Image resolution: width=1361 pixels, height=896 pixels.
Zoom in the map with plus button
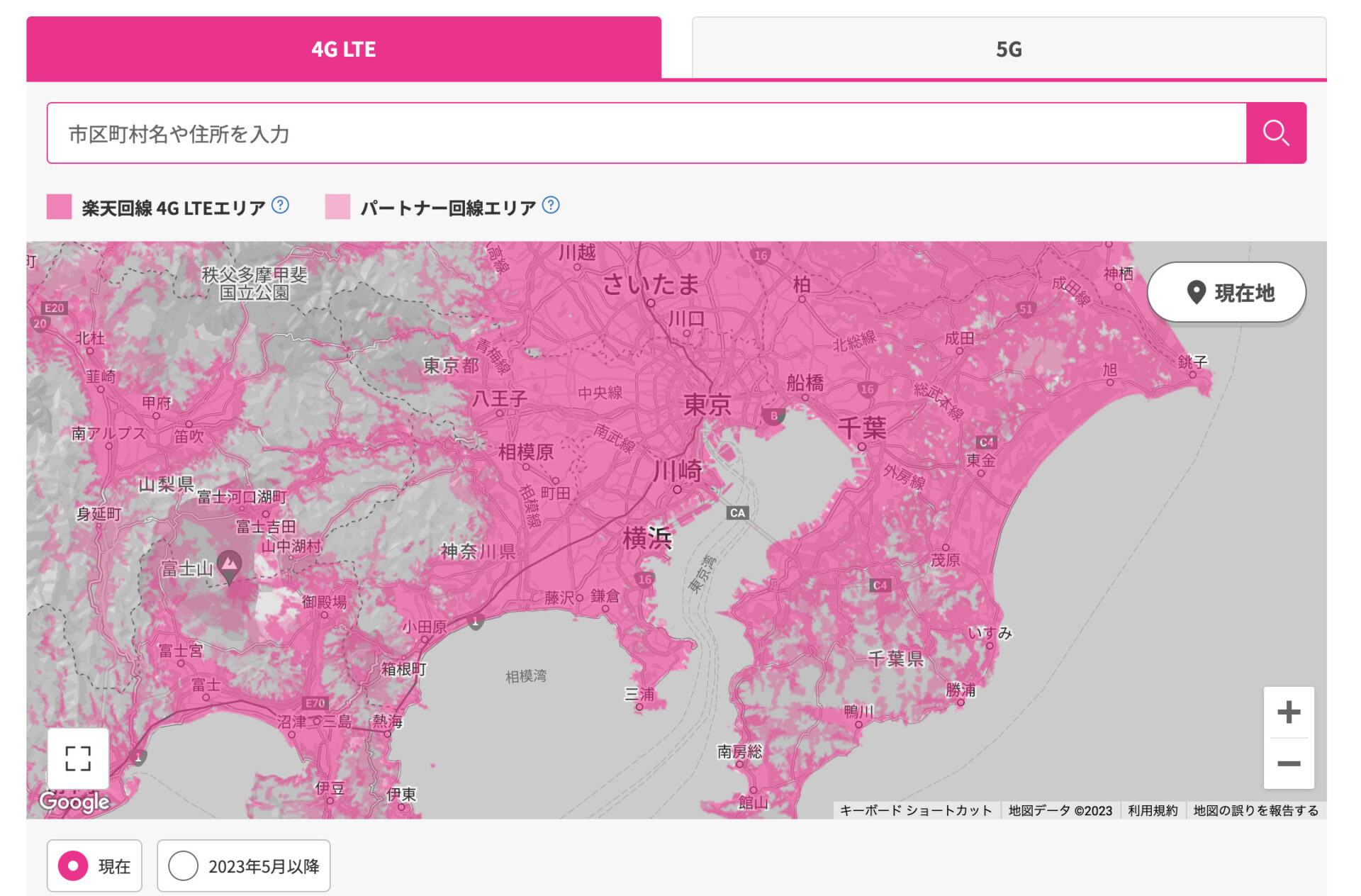pos(1289,712)
